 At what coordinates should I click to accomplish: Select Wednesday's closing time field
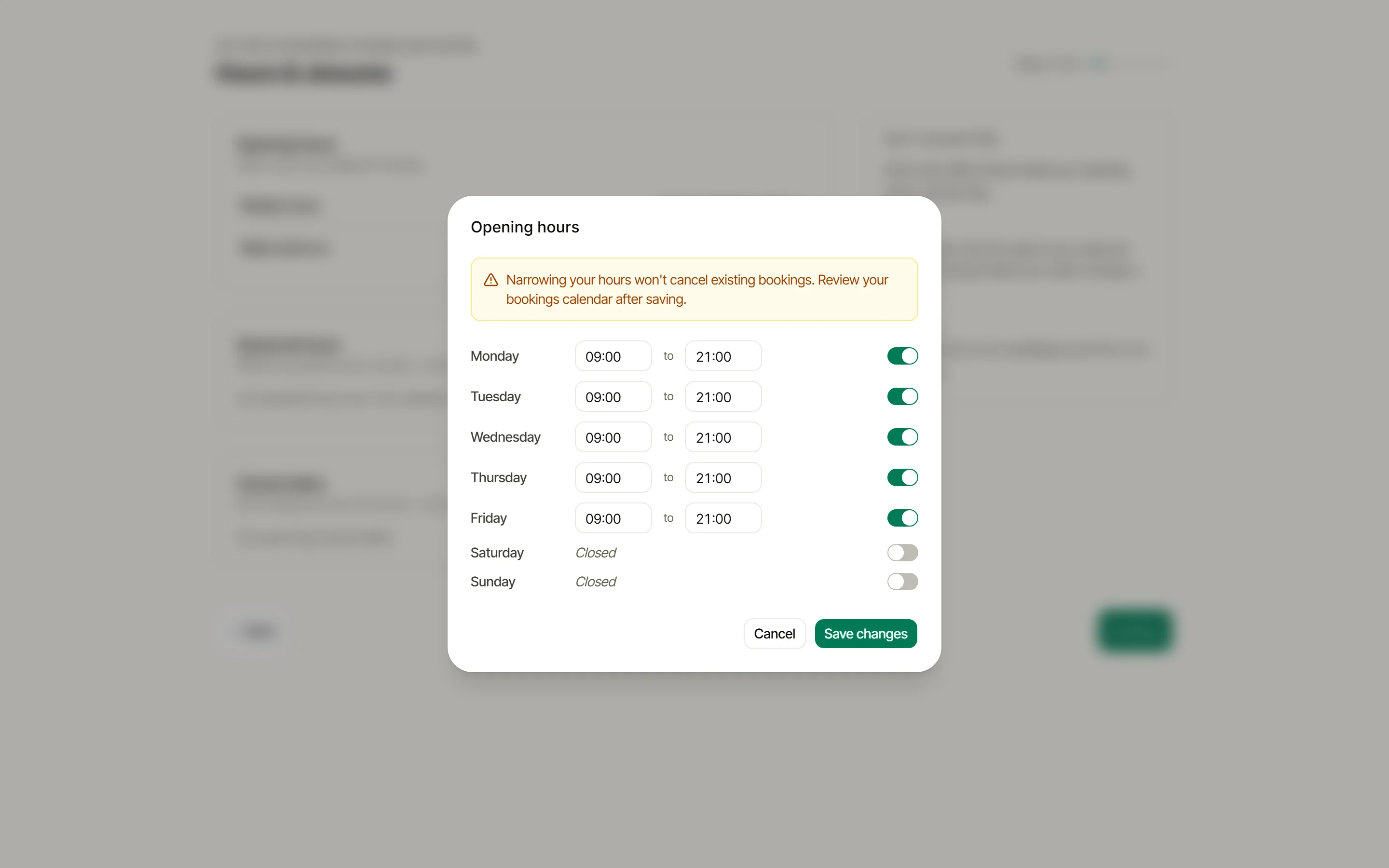[723, 437]
